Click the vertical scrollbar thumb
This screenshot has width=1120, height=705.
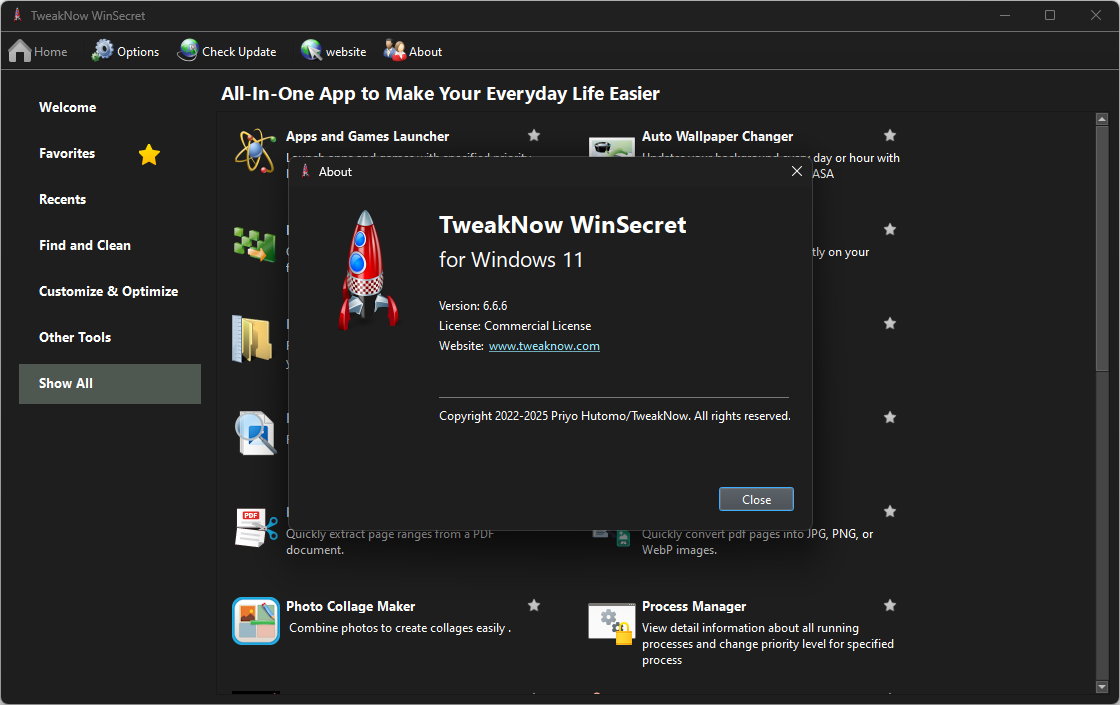pyautogui.click(x=1101, y=248)
